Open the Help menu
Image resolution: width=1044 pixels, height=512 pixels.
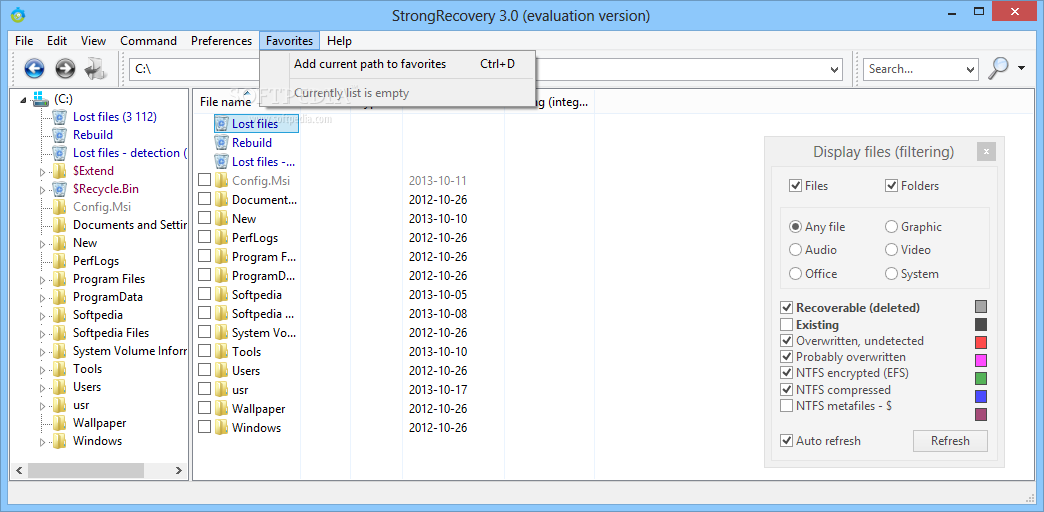pos(340,41)
